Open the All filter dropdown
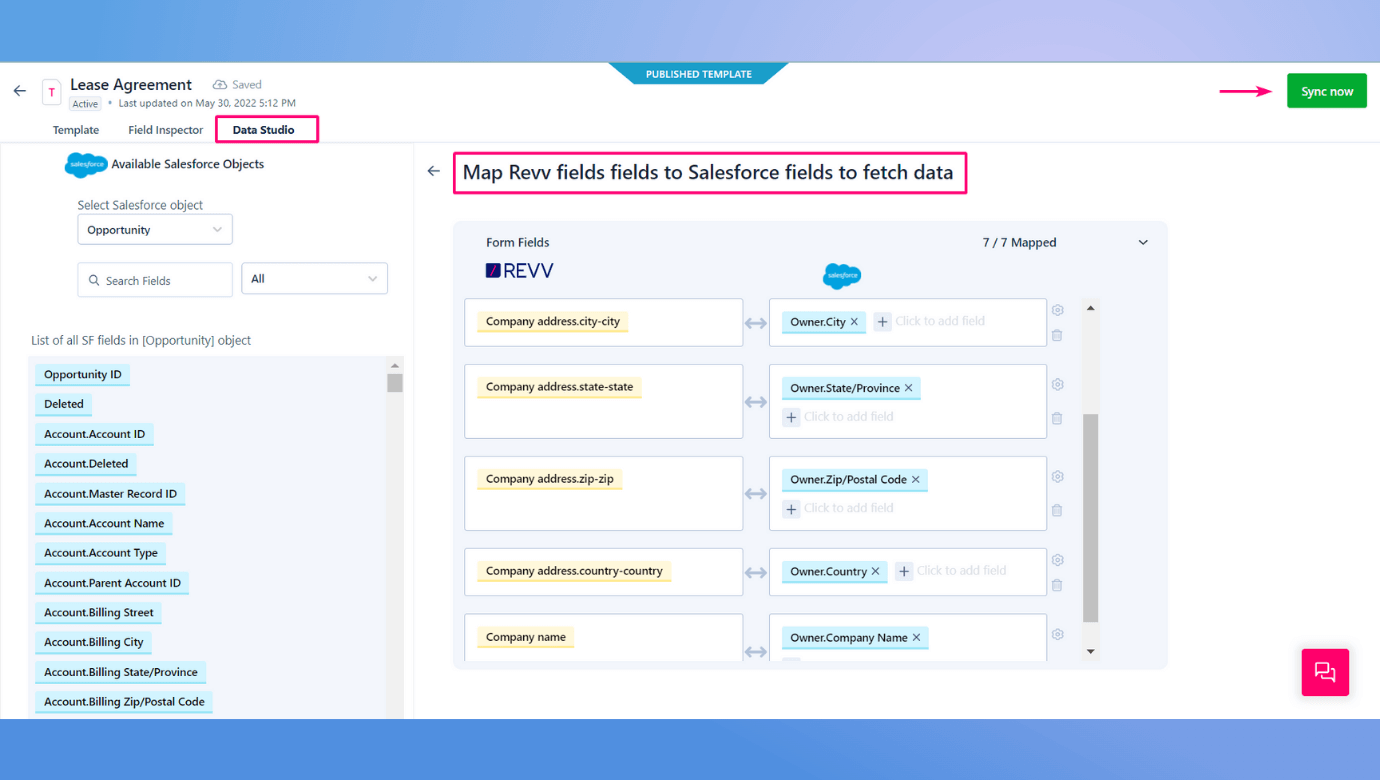Viewport: 1380px width, 780px height. [x=314, y=279]
